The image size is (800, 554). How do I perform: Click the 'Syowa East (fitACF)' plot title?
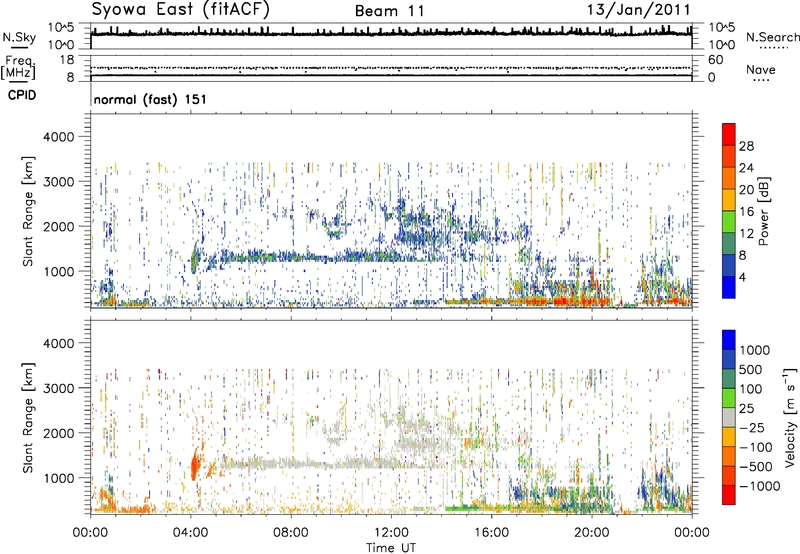181,9
